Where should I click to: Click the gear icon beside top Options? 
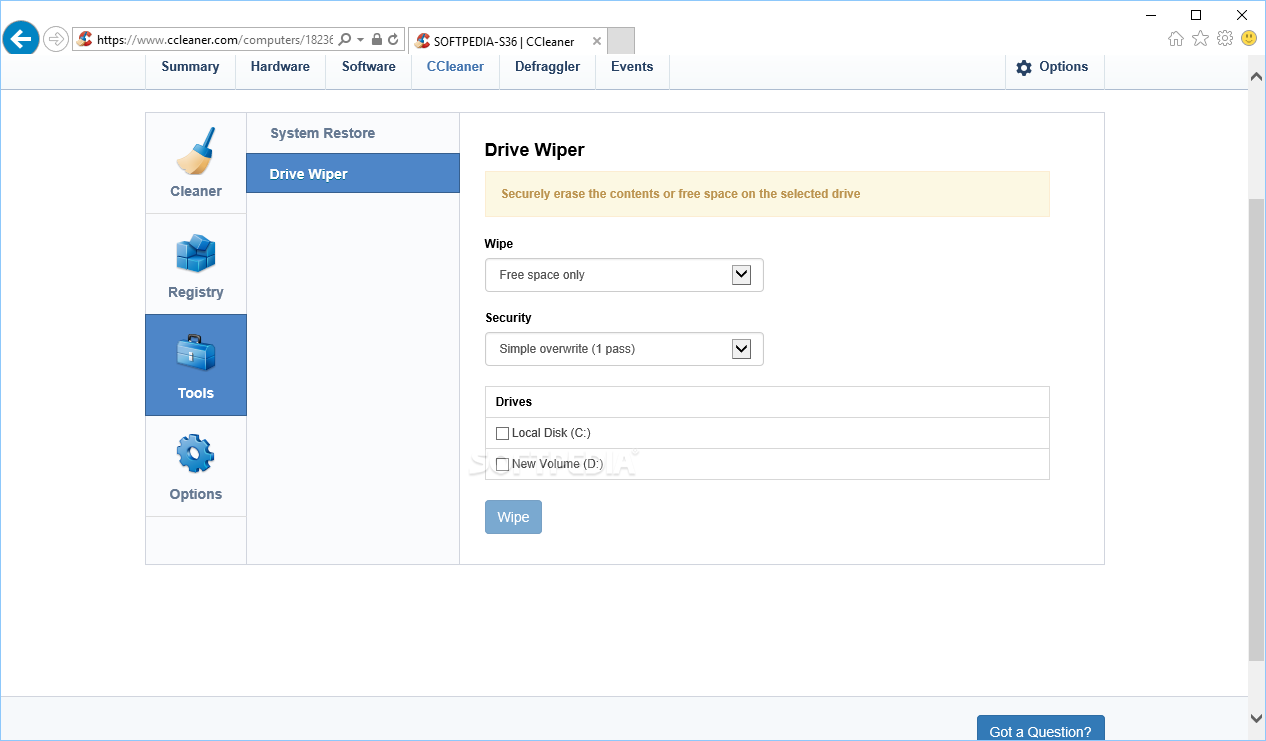coord(1024,68)
